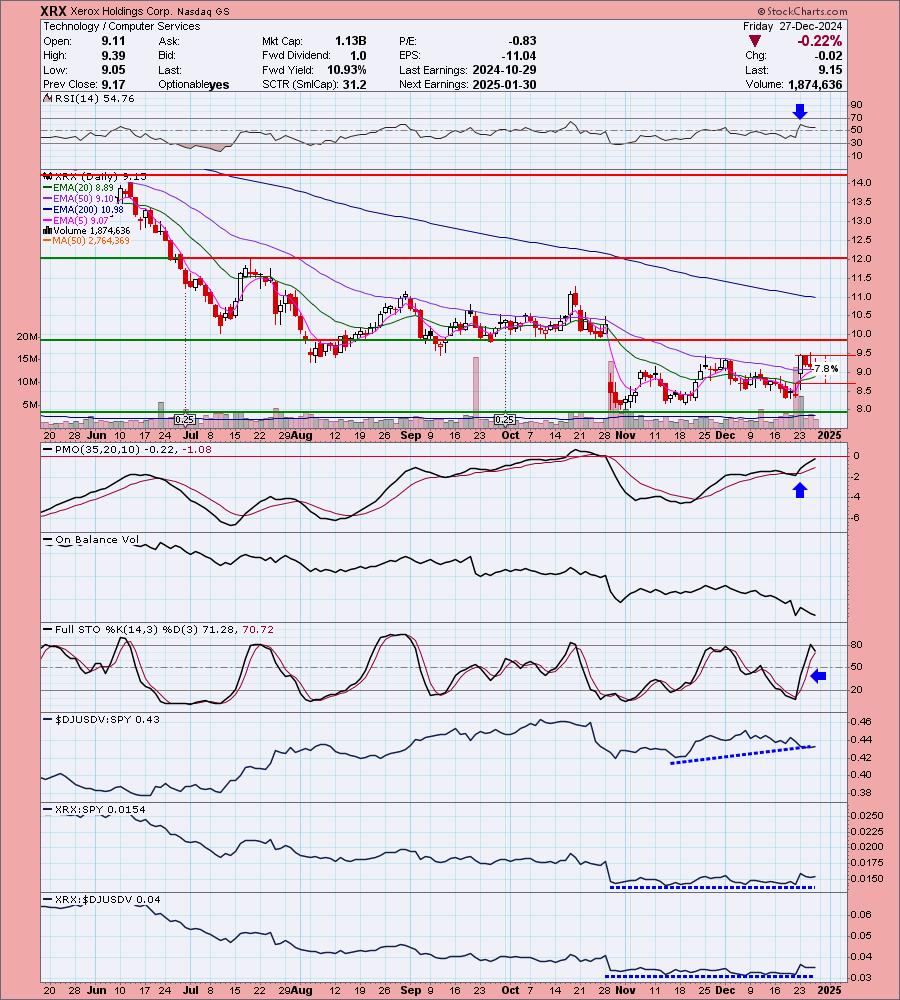Click the Nasdaq GS exchange label

pos(205,11)
